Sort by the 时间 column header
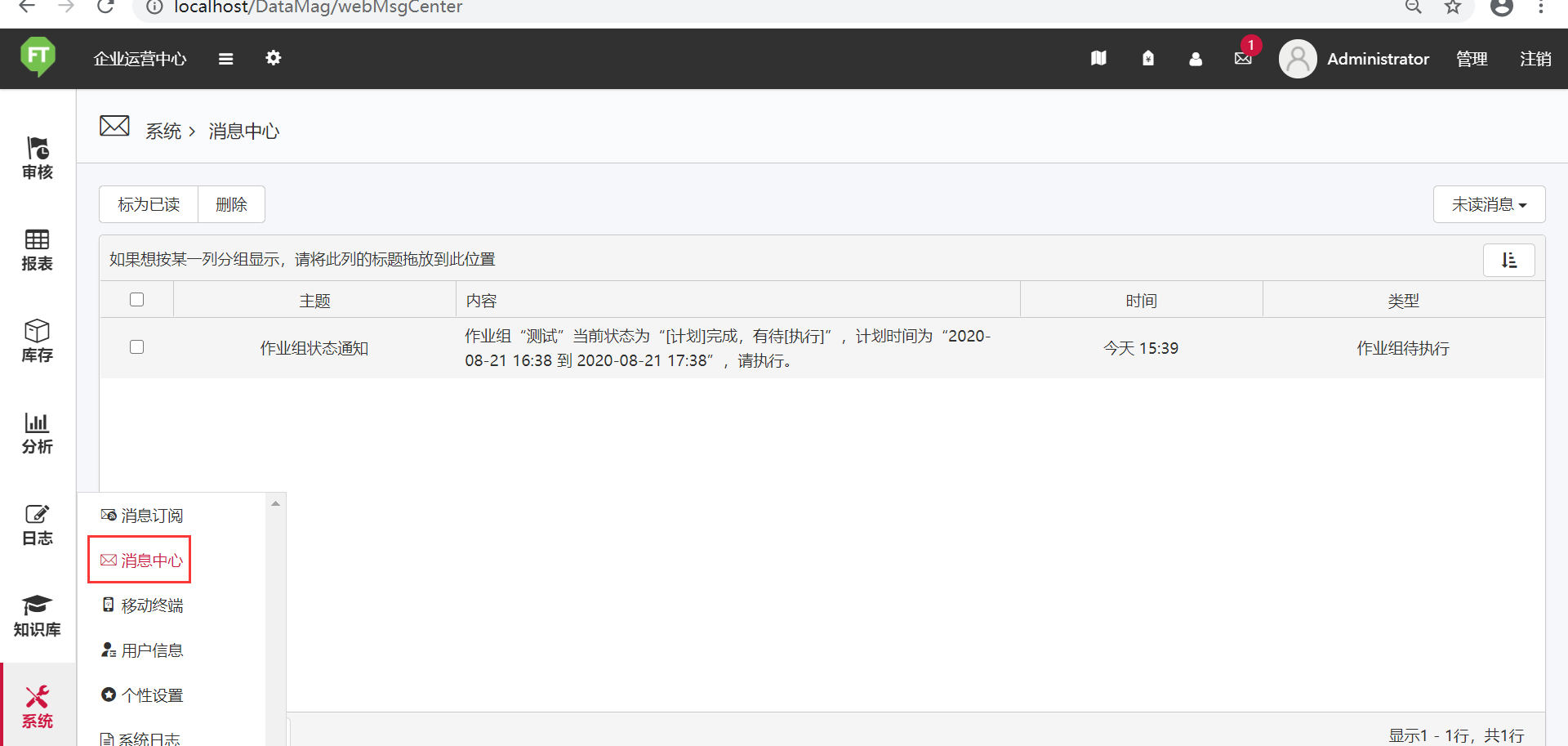Screen dimensions: 1568x746 tap(1141, 301)
